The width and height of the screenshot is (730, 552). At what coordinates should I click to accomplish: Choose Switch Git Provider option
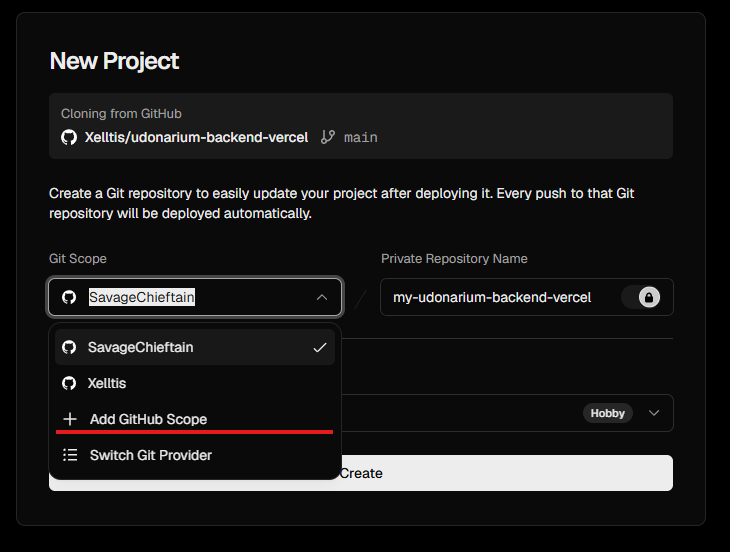click(195, 455)
